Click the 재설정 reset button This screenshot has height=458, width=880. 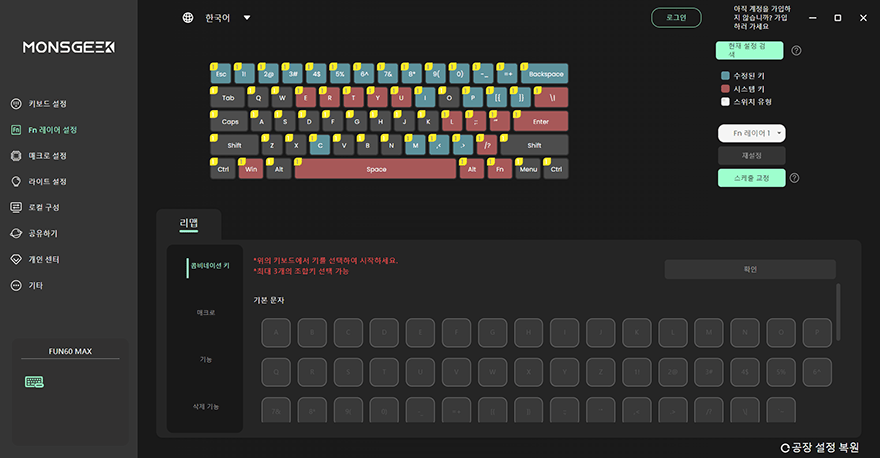click(751, 155)
